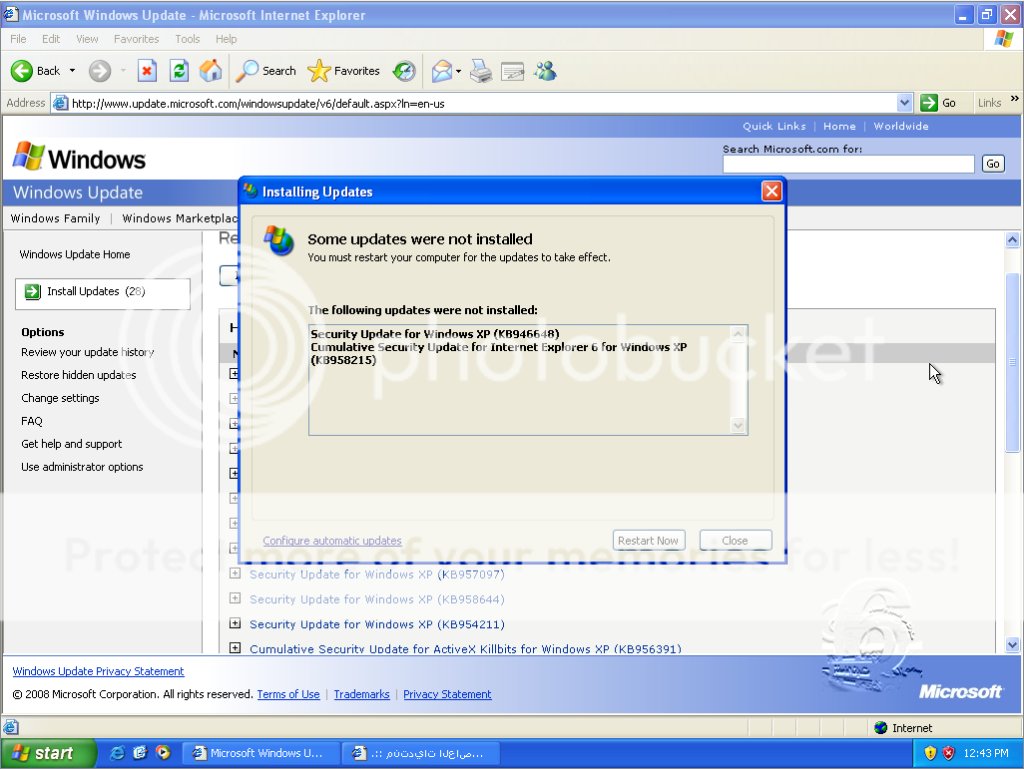Open the Search pane from the toolbar
Image resolution: width=1024 pixels, height=769 pixels.
point(266,71)
